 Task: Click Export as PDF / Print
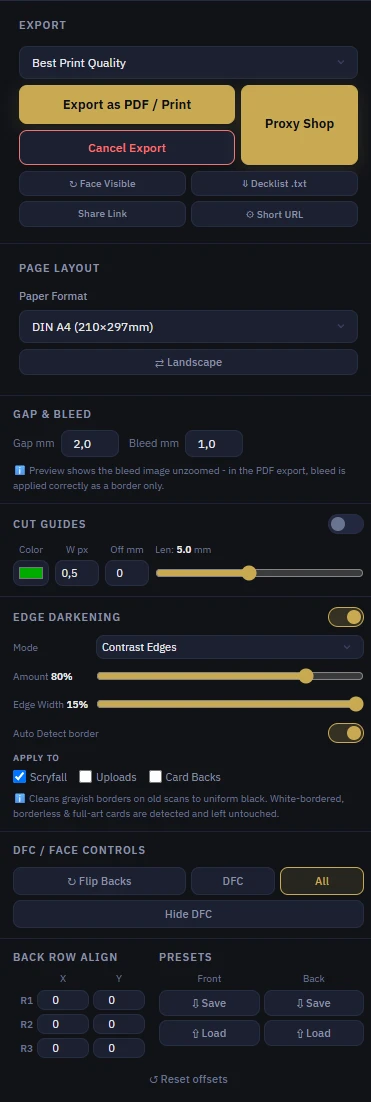click(127, 105)
